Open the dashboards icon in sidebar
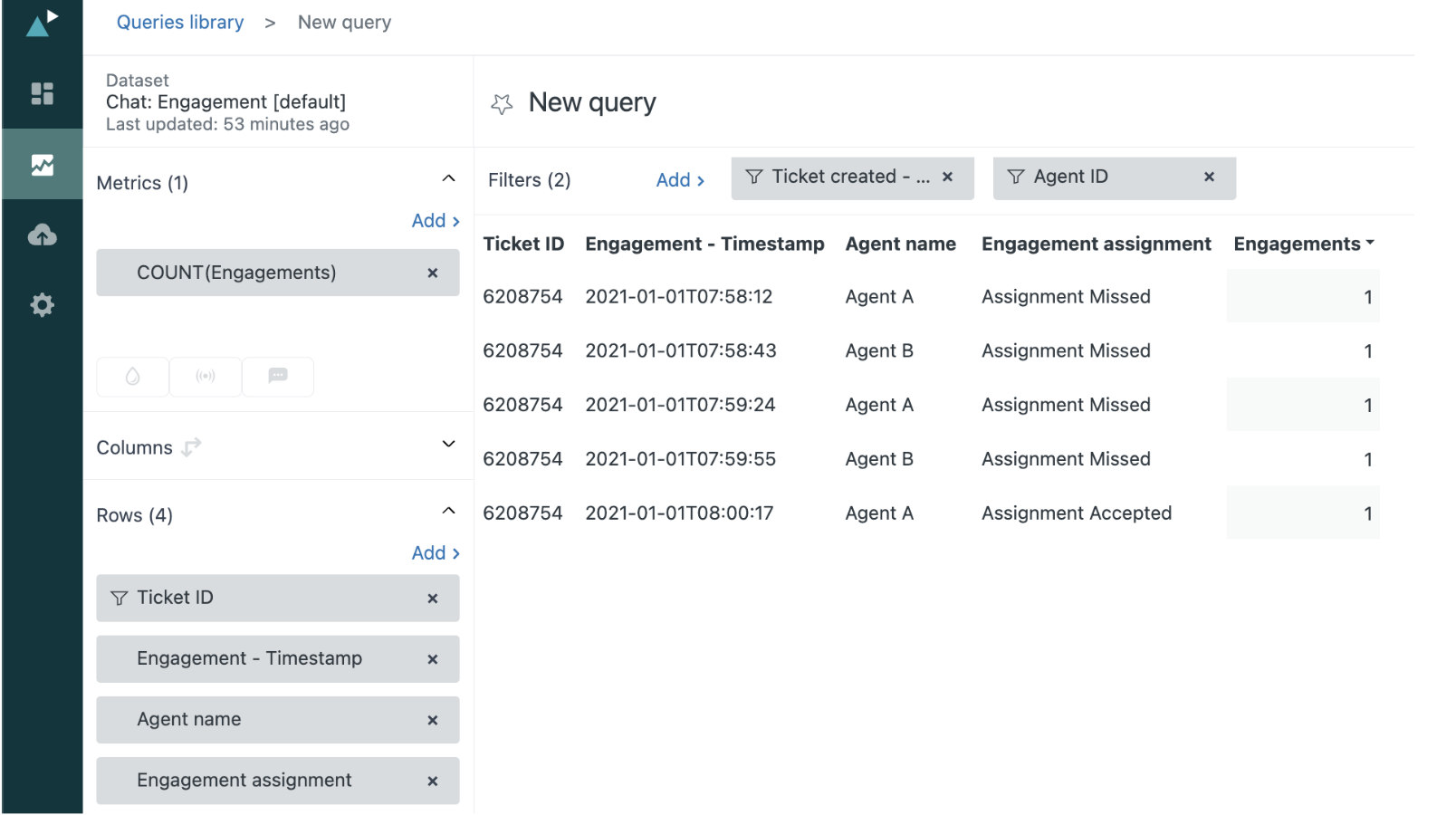Image resolution: width=1456 pixels, height=815 pixels. (42, 93)
